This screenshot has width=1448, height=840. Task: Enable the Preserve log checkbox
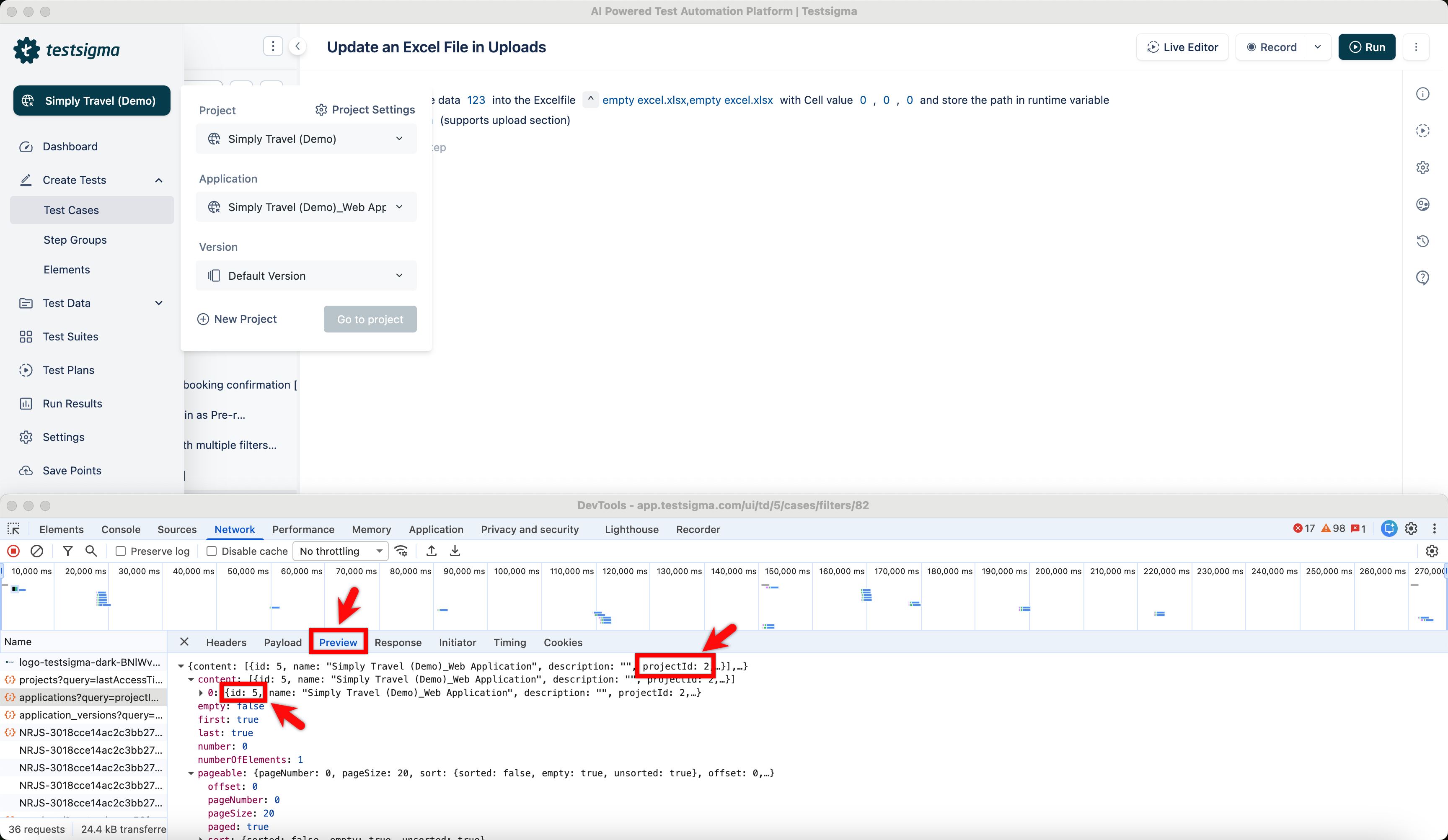tap(121, 551)
